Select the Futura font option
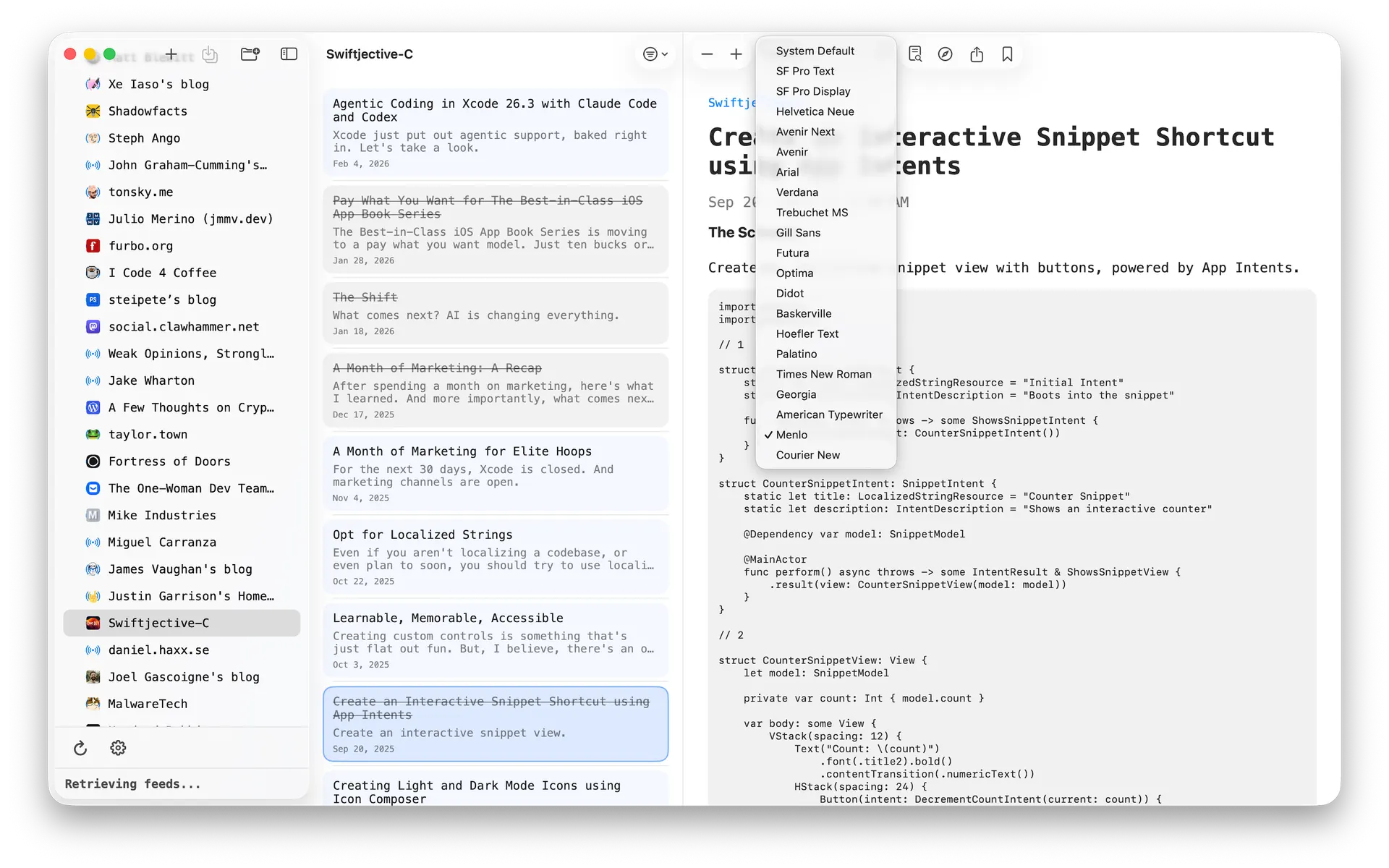Image resolution: width=1389 pixels, height=868 pixels. click(825, 252)
